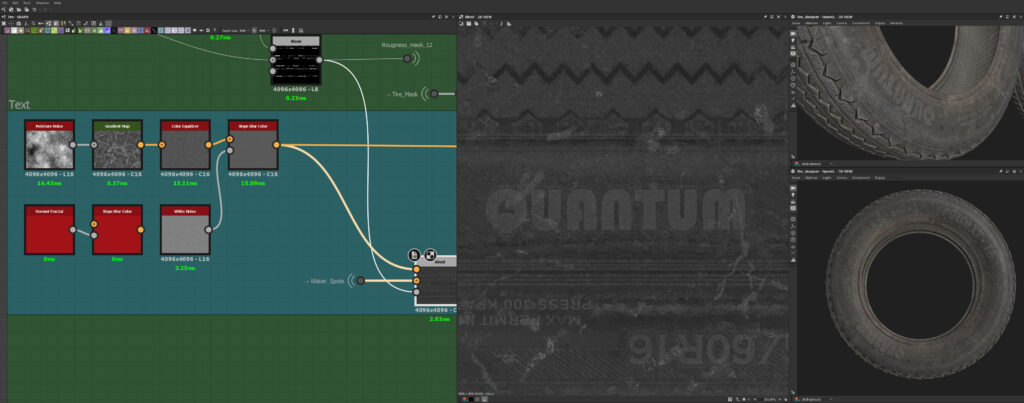Image resolution: width=1024 pixels, height=403 pixels.
Task: Open ACES default dropdown in lower 3D view
Action: [x=816, y=398]
